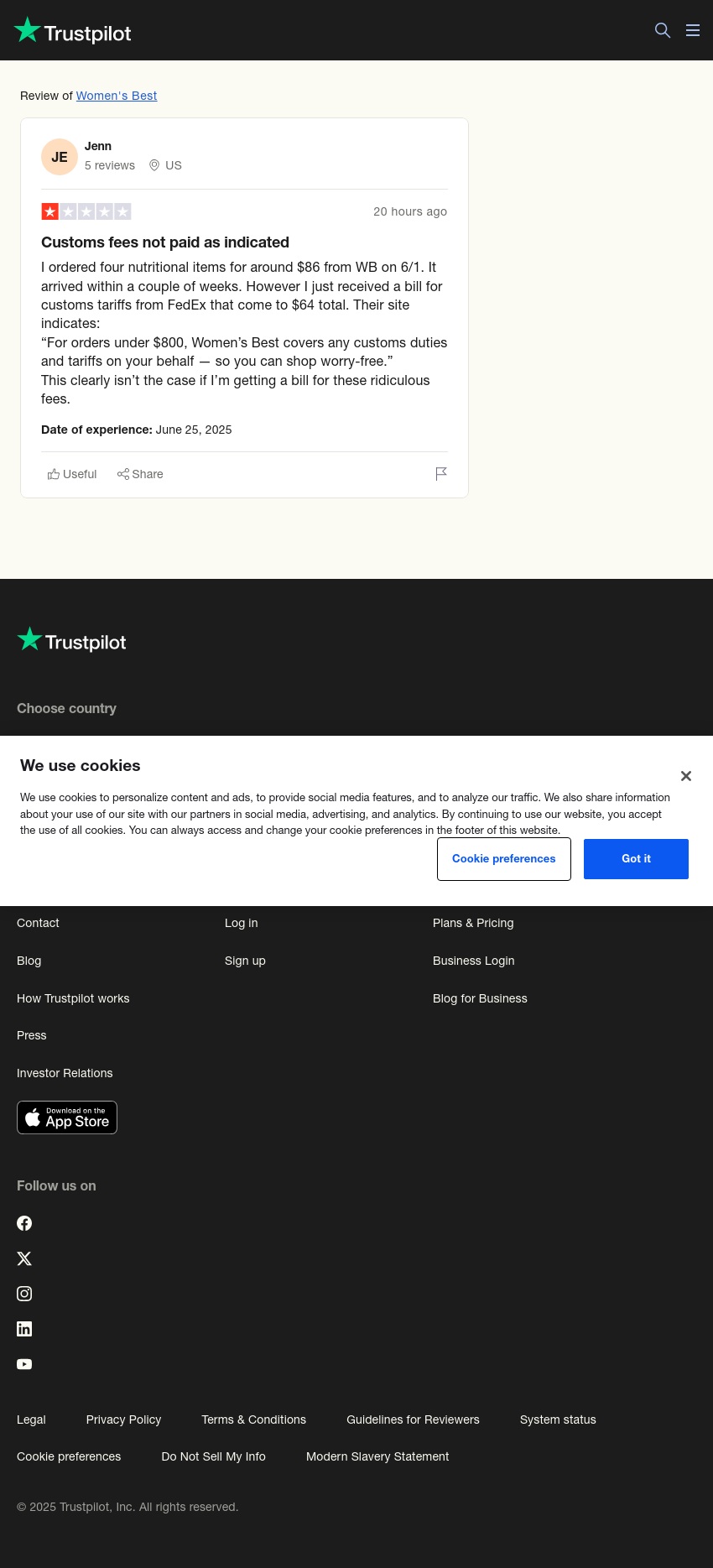Click 'Date of experience: June 25, 2025'
The image size is (713, 1568).
click(137, 430)
